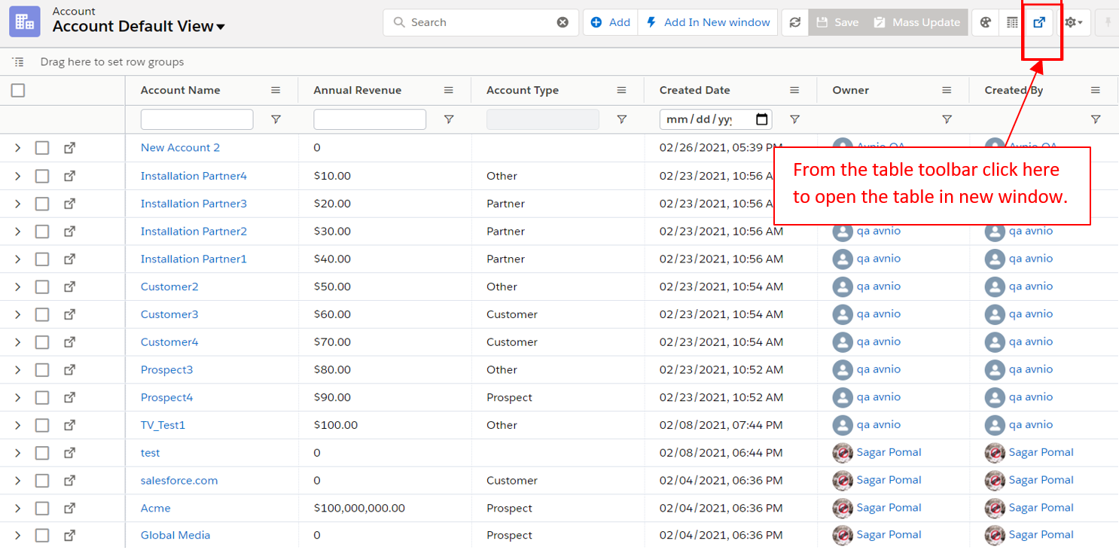Check the box for the Acme row
The image size is (1119, 548).
(x=42, y=508)
